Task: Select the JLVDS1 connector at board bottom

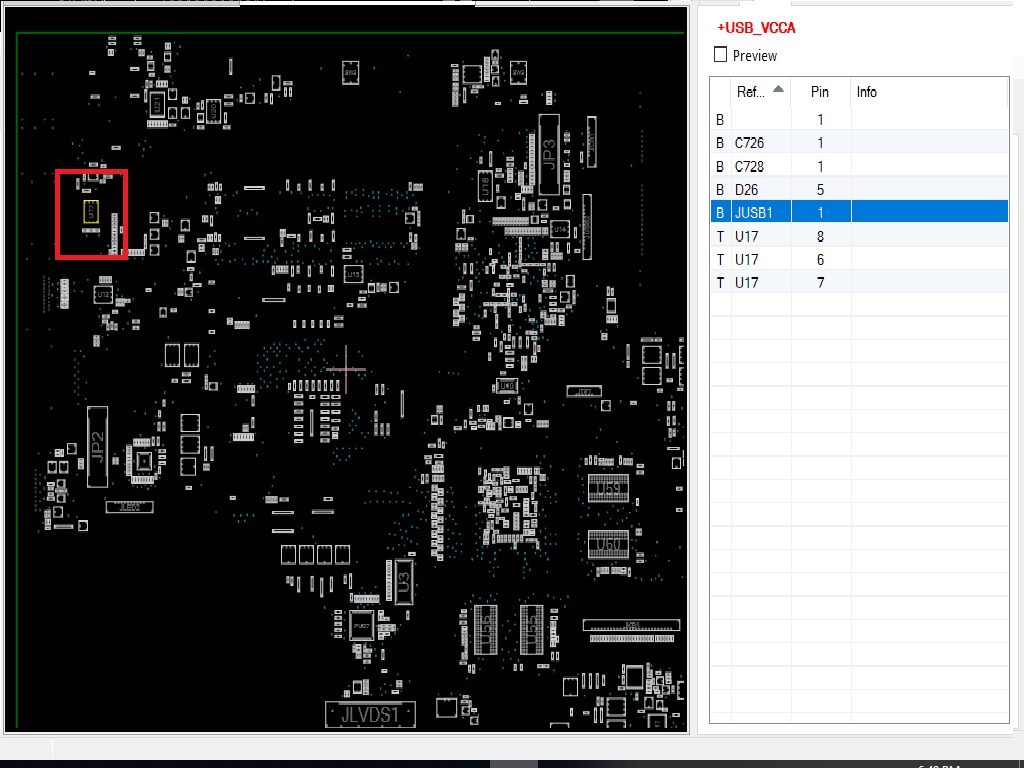Action: (x=370, y=714)
